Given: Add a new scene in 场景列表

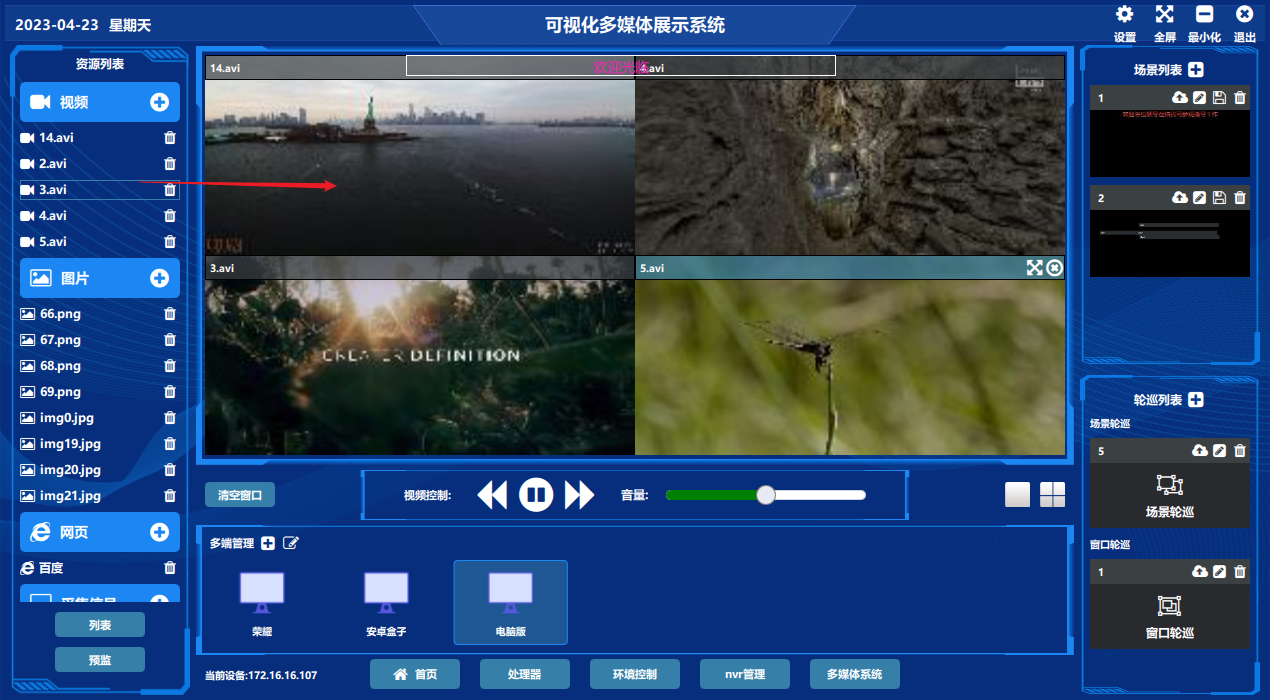Looking at the screenshot, I should 1196,70.
